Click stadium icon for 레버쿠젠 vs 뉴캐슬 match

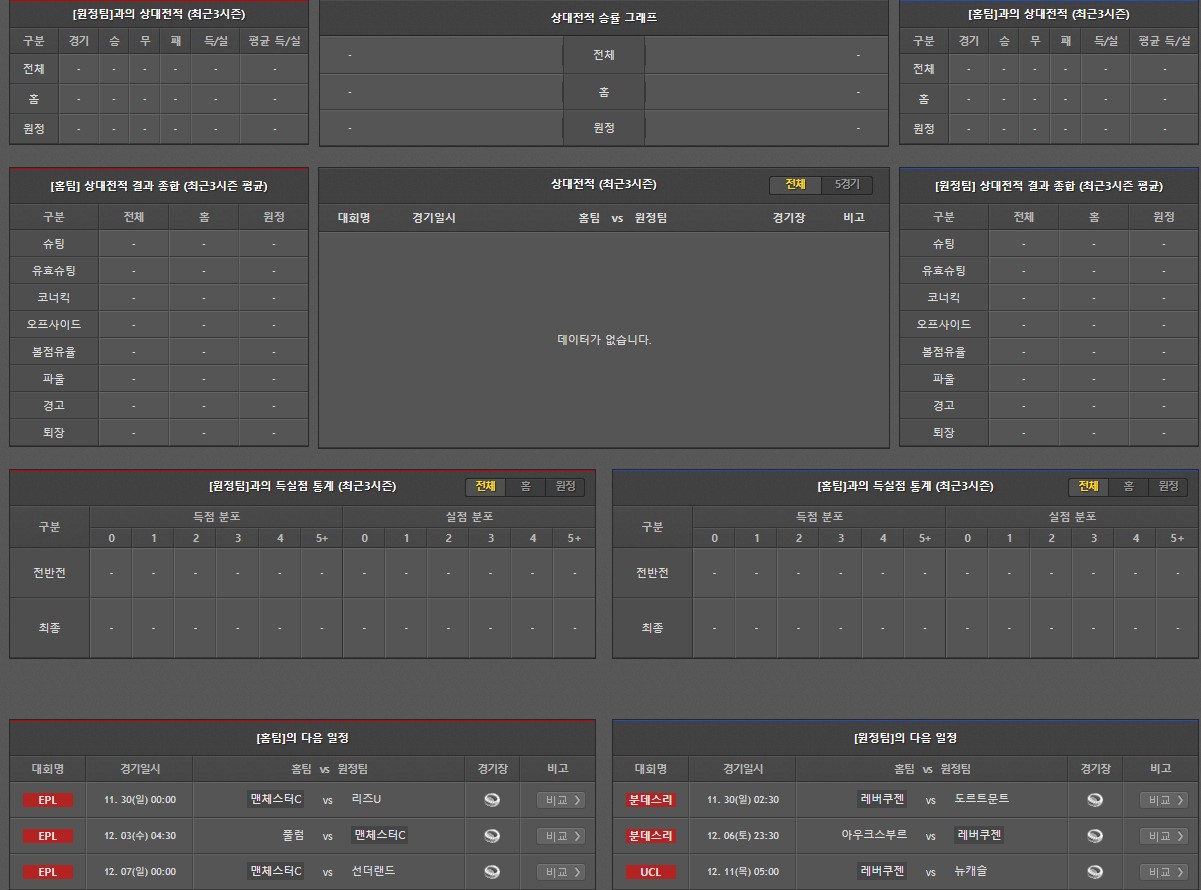1094,872
